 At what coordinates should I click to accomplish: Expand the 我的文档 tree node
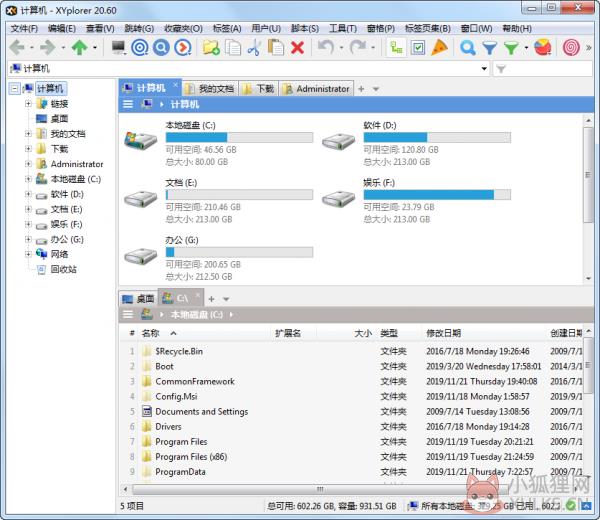point(28,134)
